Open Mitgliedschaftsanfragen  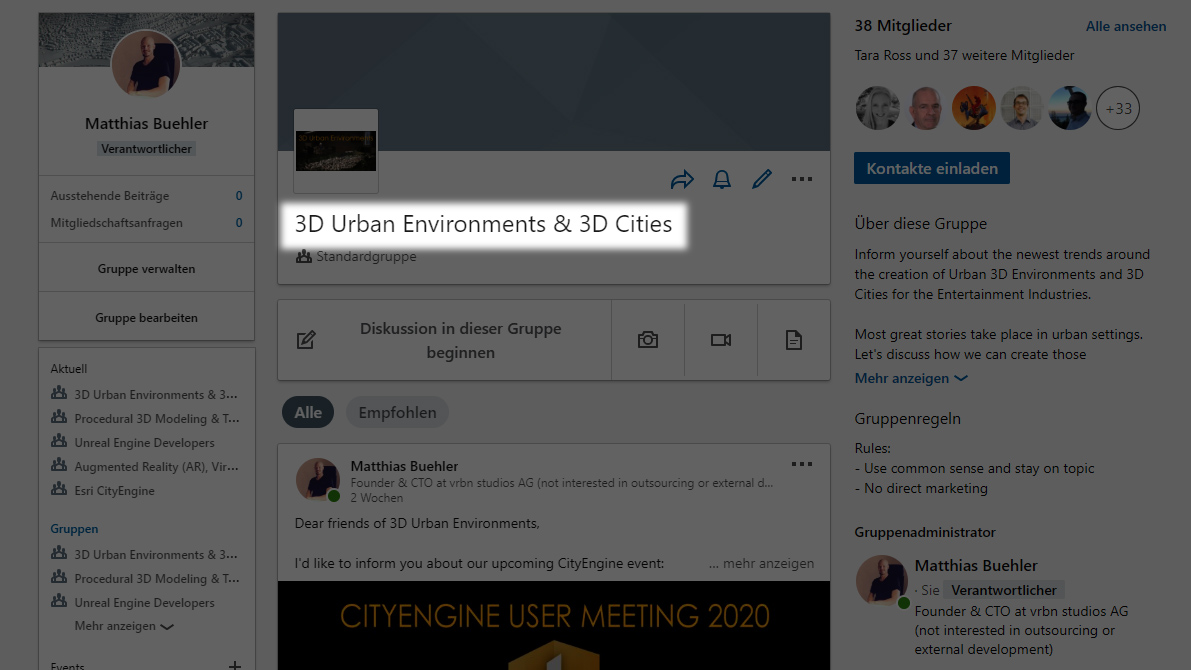click(147, 223)
